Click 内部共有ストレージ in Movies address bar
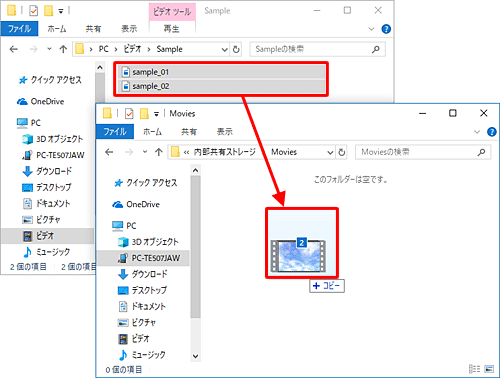Screen dimensions: 500x378 pyautogui.click(x=225, y=152)
